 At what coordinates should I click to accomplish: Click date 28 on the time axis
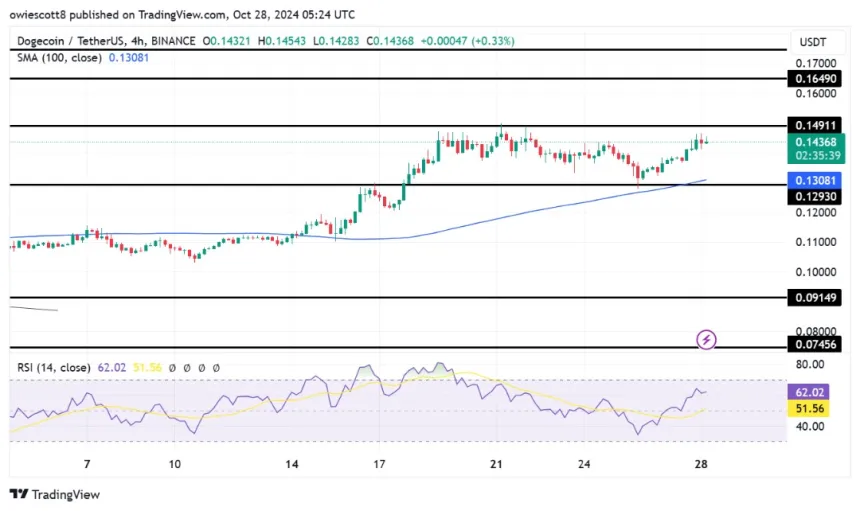coord(703,465)
